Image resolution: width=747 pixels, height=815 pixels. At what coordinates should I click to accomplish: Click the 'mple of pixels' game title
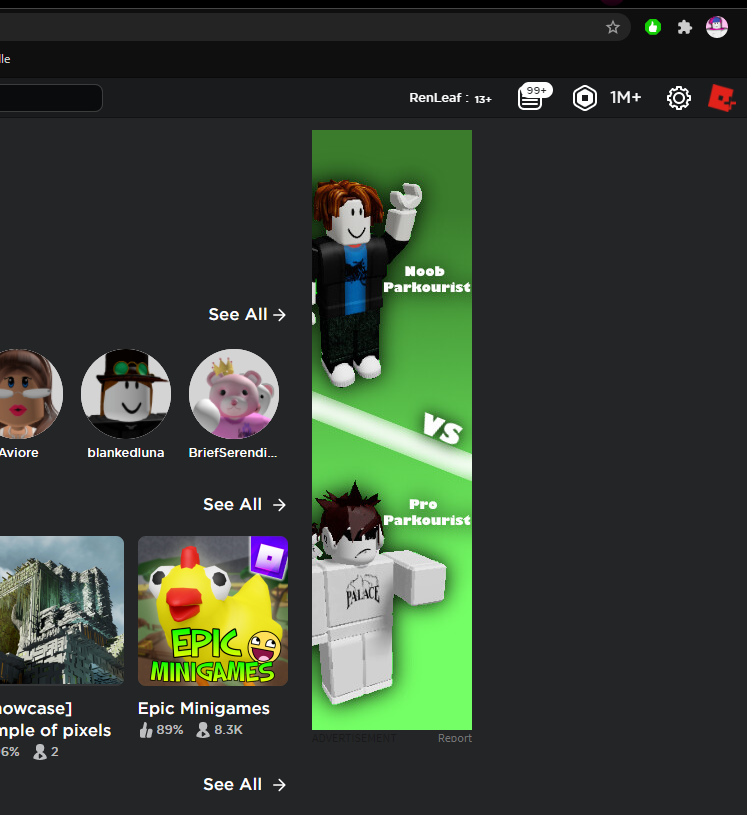55,730
